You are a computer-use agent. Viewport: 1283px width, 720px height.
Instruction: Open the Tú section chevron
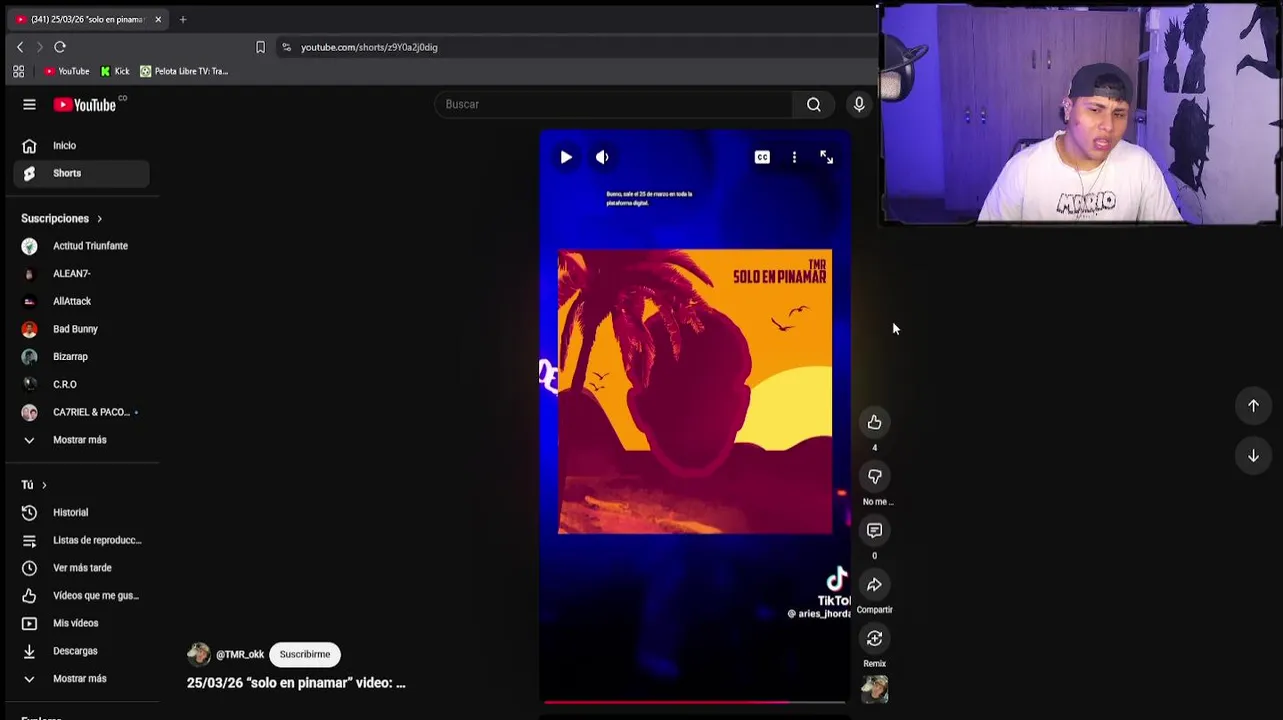point(43,485)
